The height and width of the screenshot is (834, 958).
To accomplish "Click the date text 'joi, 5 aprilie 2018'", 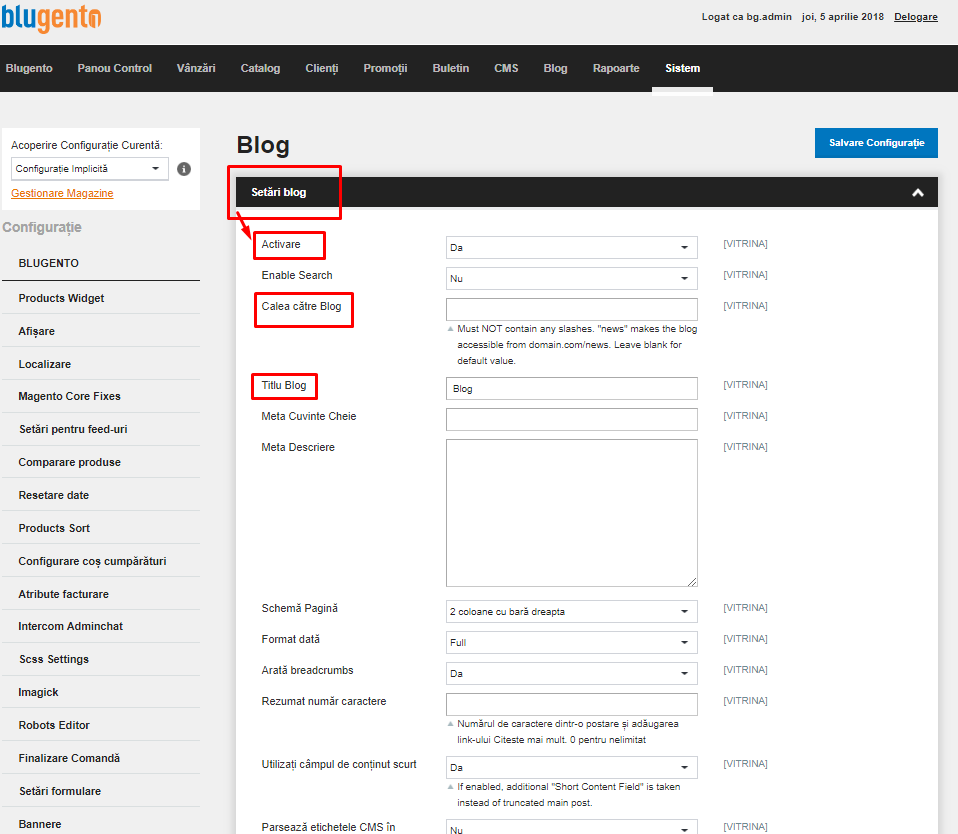I will click(843, 16).
